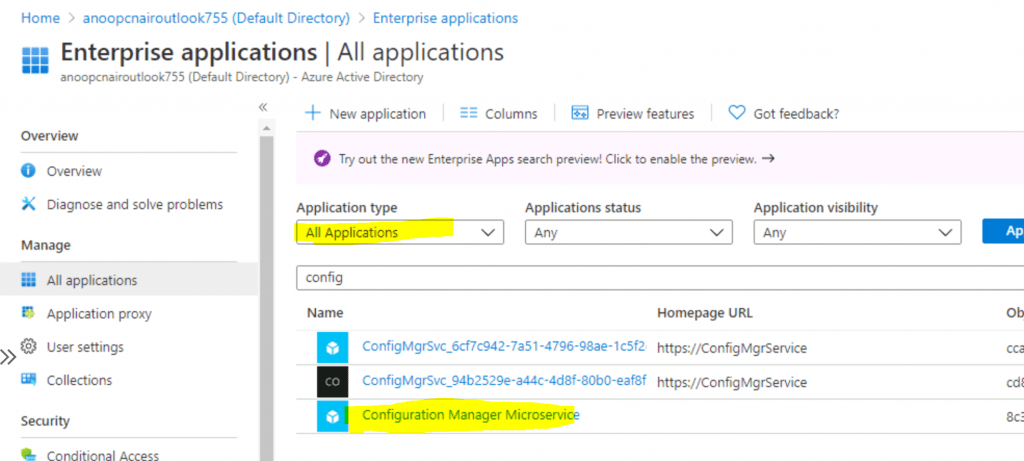Click https://ConfigMgrService in ConfigMgrSvc_94b2529e row
The image size is (1024, 461).
732,382
